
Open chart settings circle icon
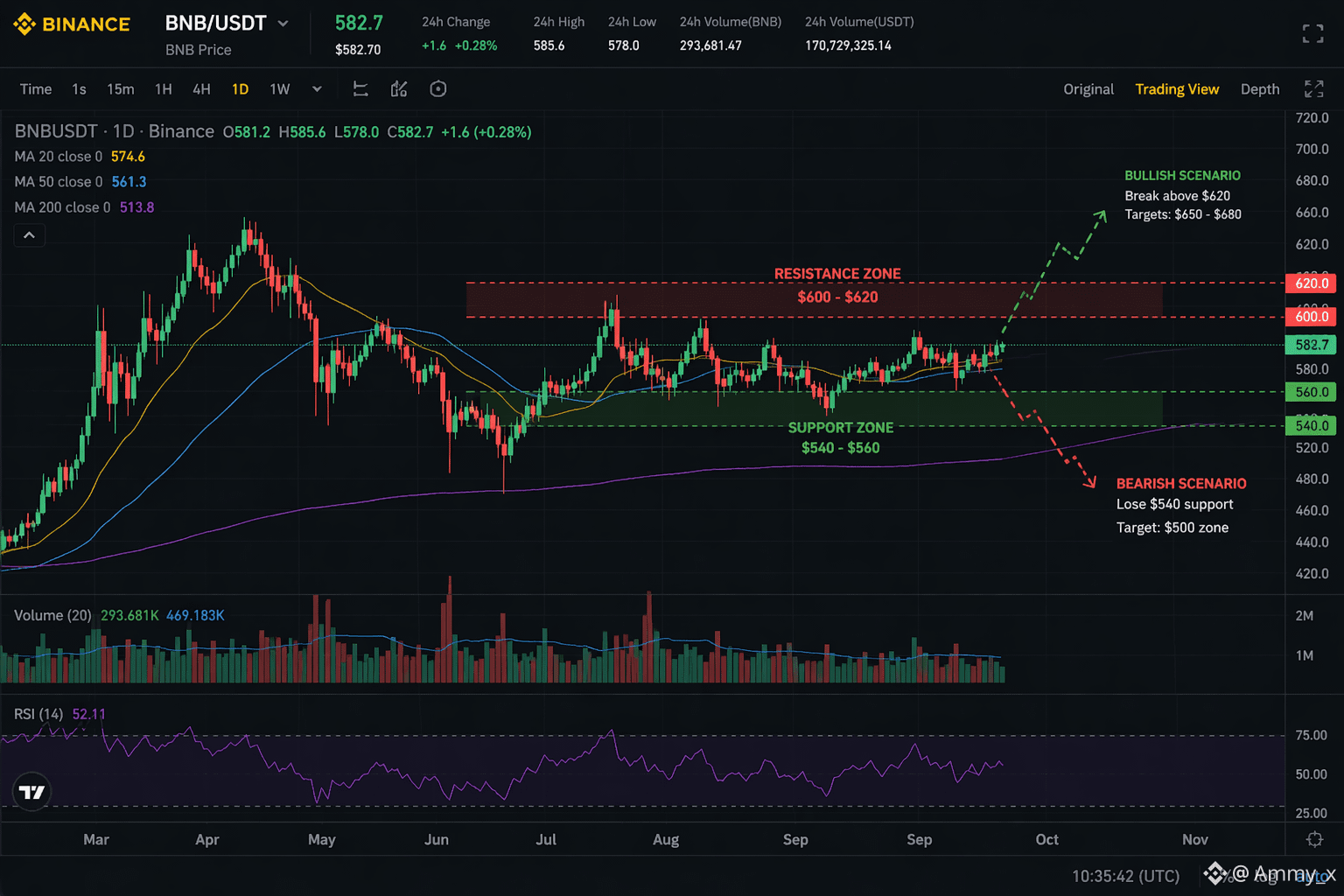tap(438, 89)
